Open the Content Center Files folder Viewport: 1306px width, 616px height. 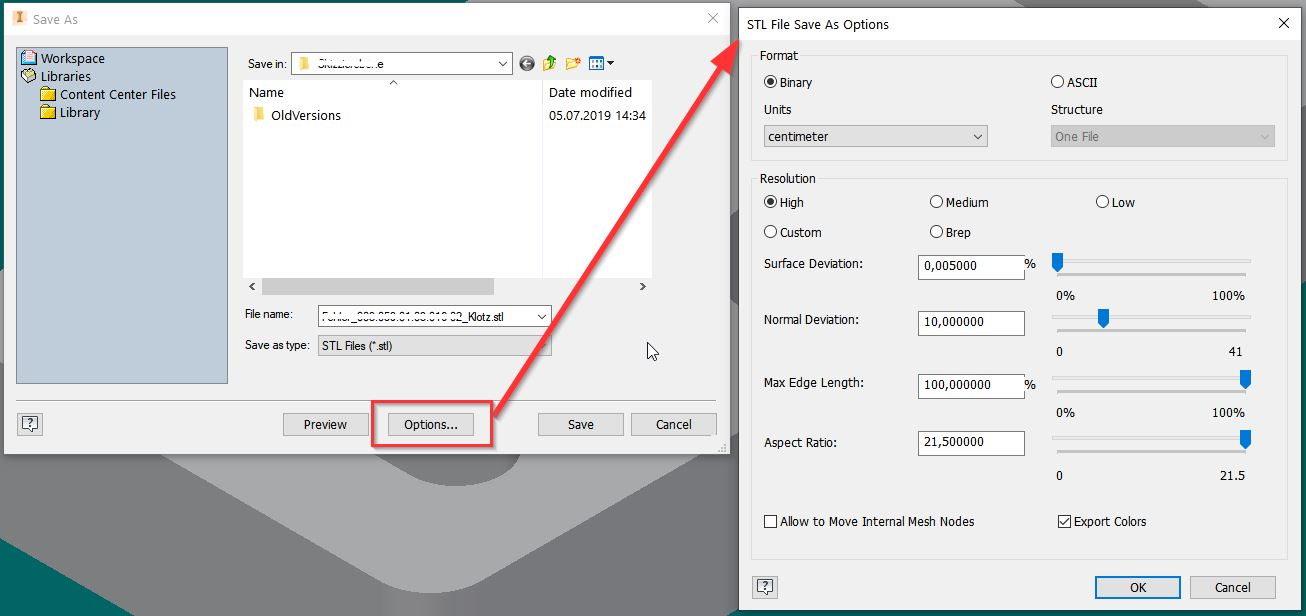pos(108,94)
